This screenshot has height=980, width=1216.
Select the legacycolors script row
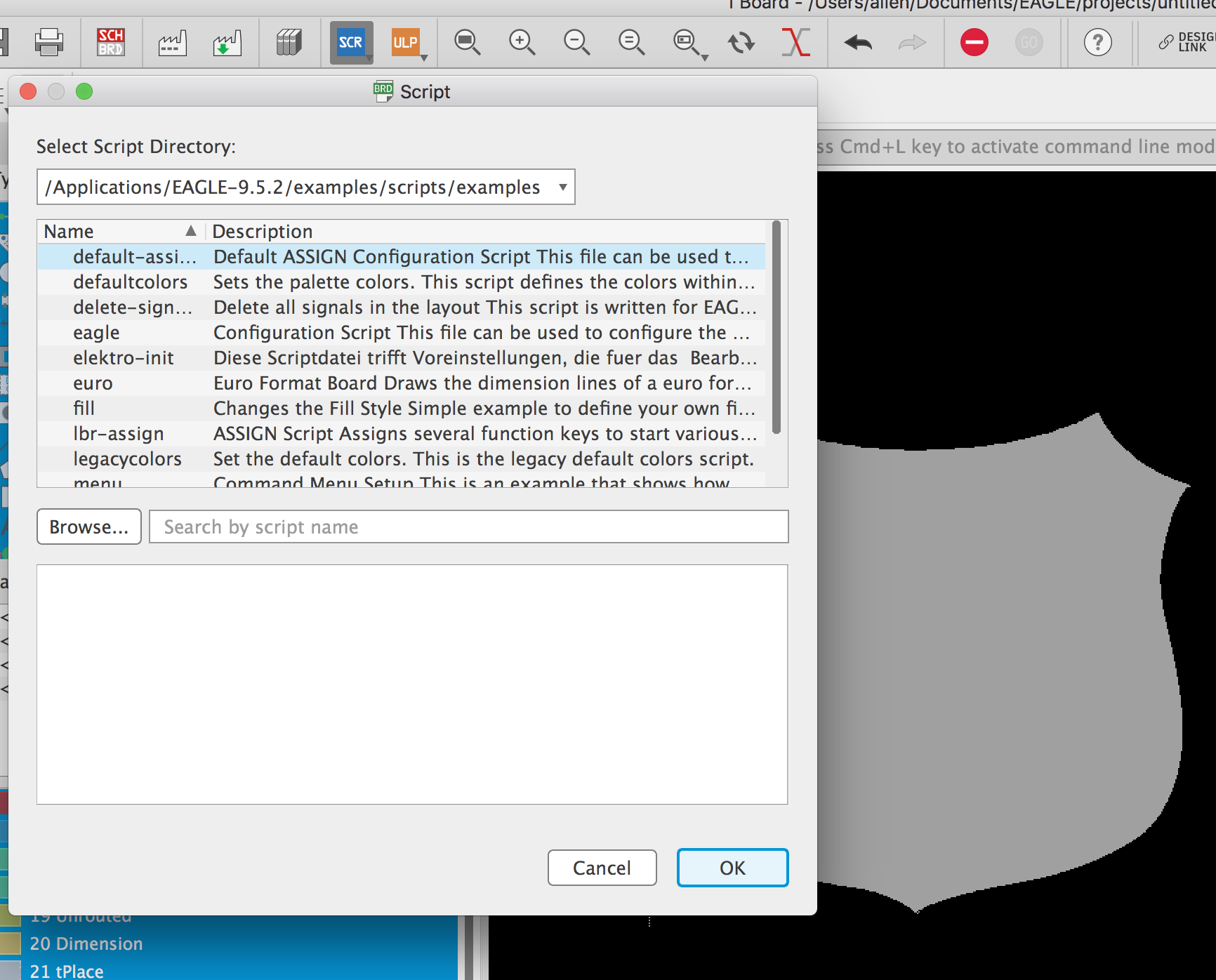[x=402, y=458]
